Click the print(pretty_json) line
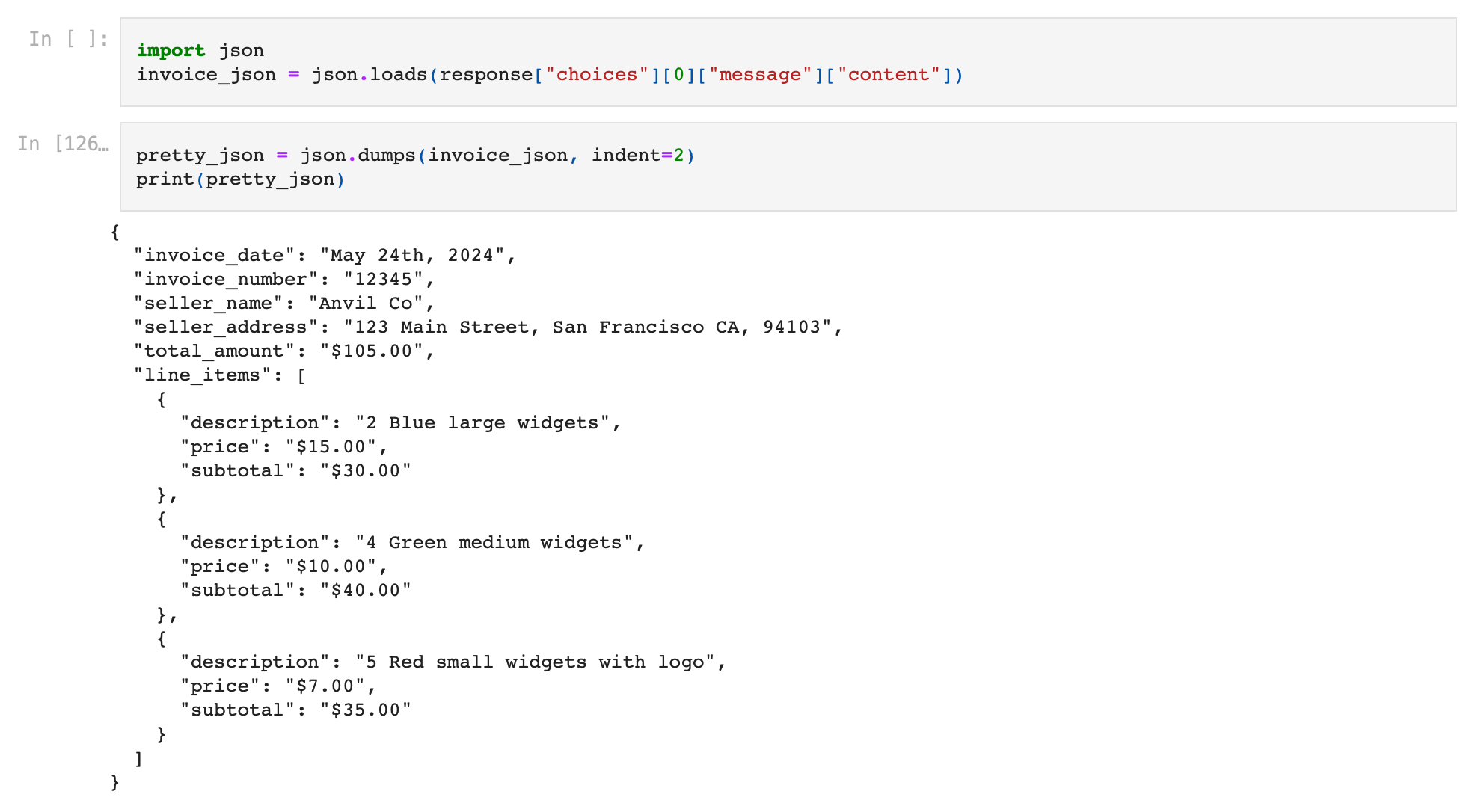The height and width of the screenshot is (812, 1481). click(240, 179)
